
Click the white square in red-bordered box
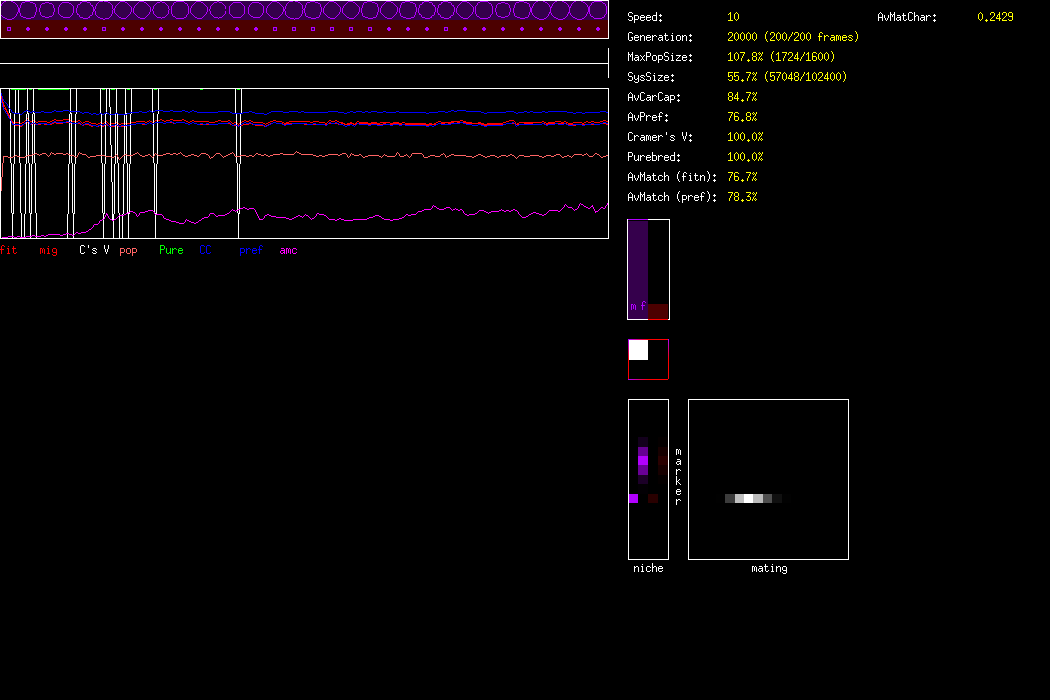(x=638, y=350)
